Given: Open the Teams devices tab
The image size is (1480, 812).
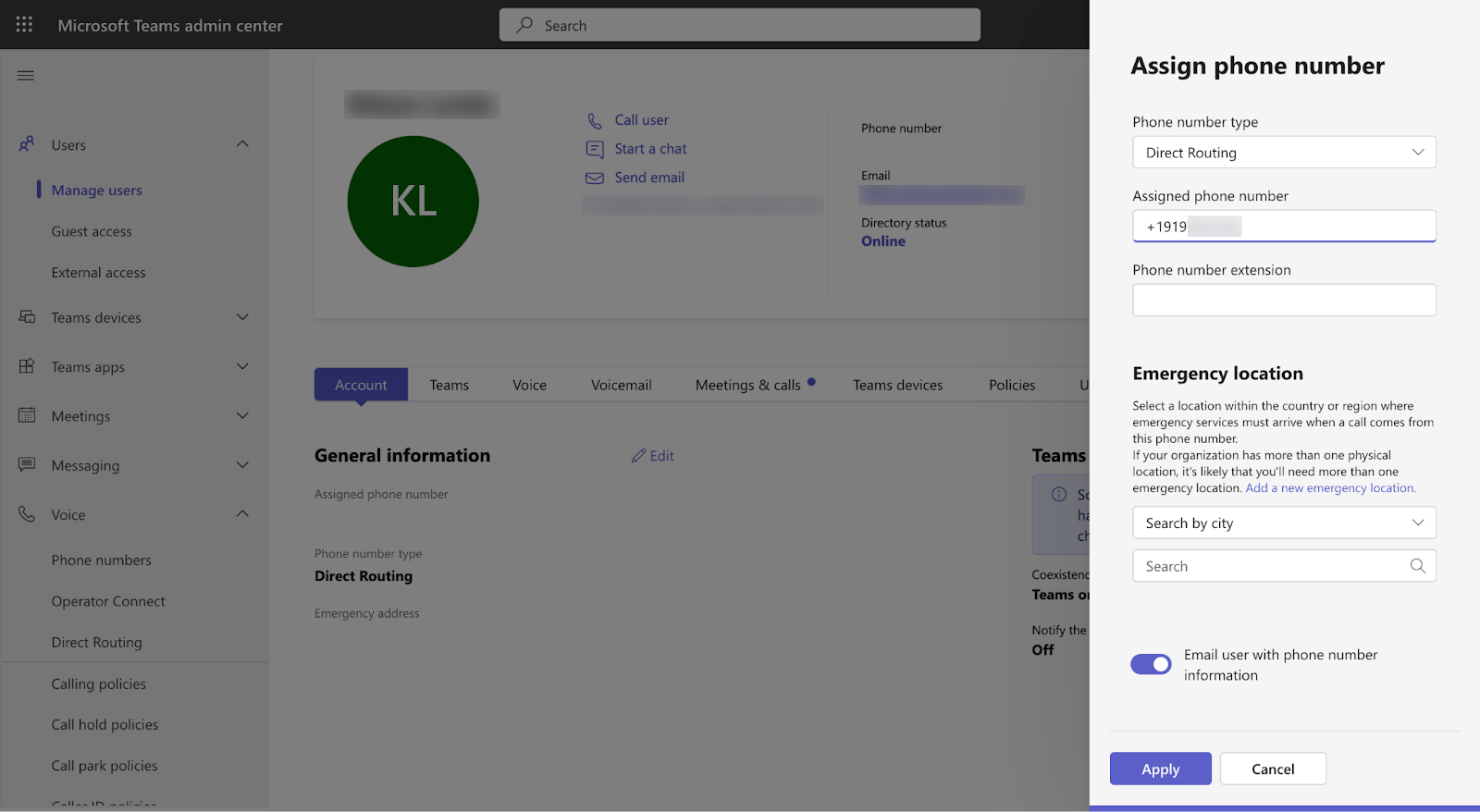Looking at the screenshot, I should click(897, 385).
